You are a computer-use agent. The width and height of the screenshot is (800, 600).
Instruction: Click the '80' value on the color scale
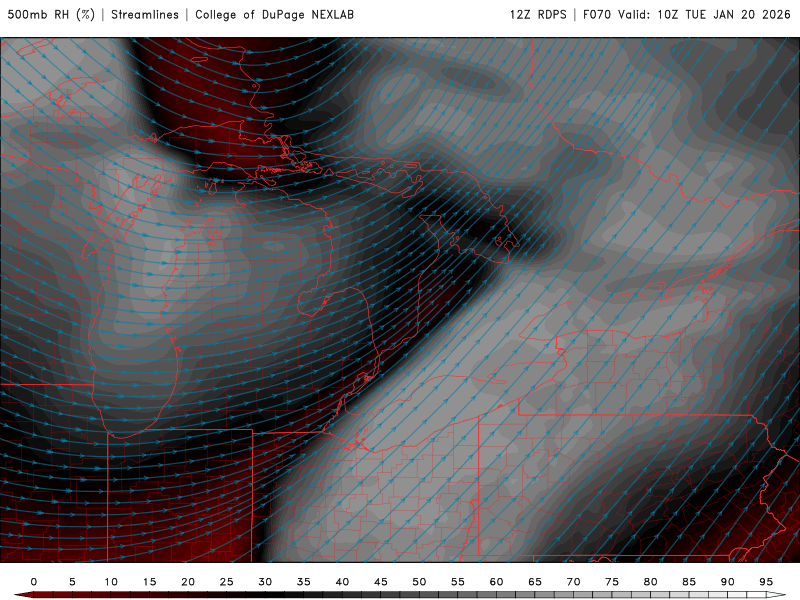pos(651,582)
